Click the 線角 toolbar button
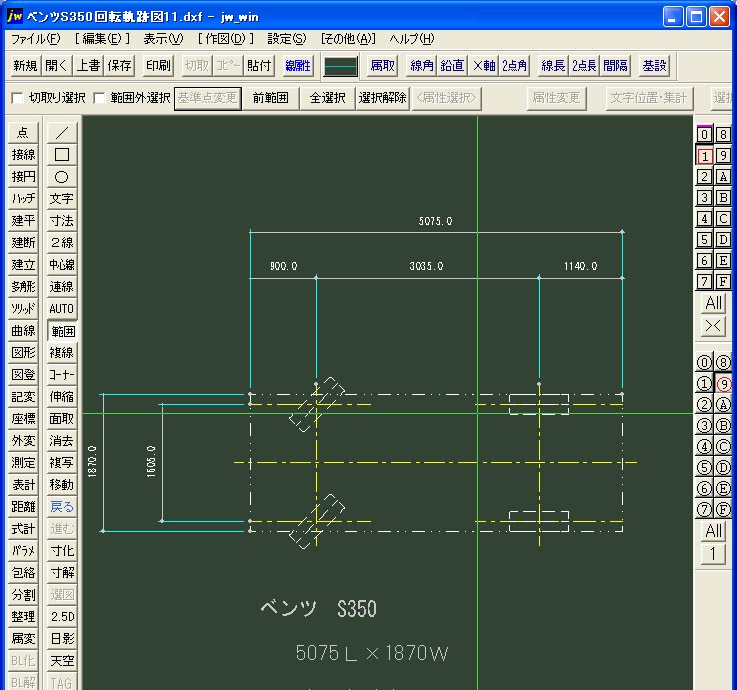The height and width of the screenshot is (690, 737). pyautogui.click(x=422, y=66)
